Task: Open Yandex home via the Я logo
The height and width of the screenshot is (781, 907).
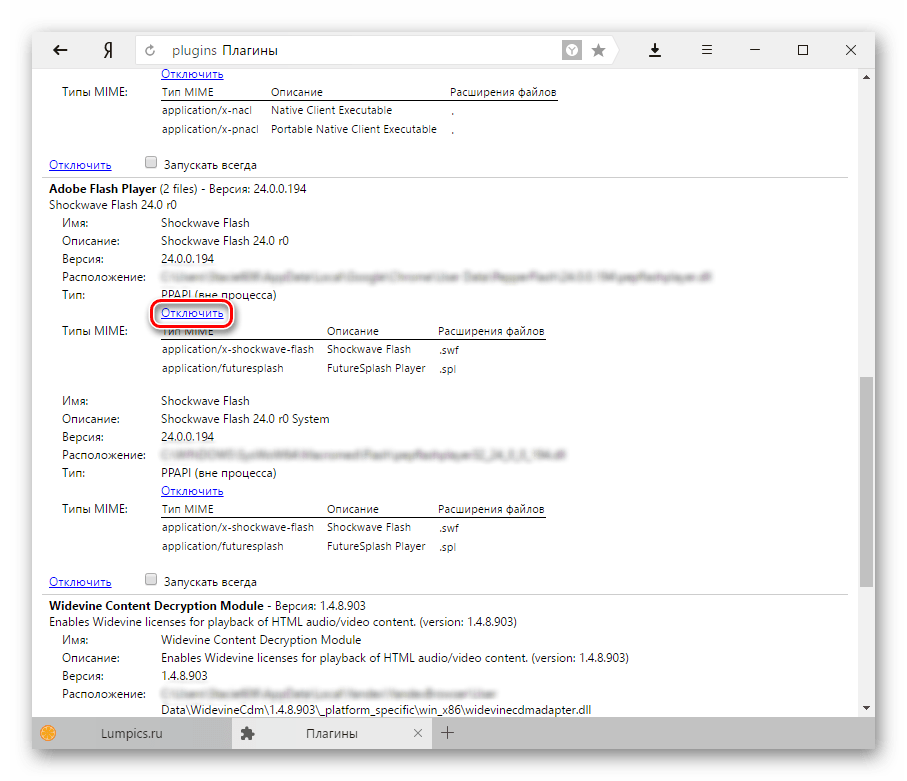Action: pos(106,50)
